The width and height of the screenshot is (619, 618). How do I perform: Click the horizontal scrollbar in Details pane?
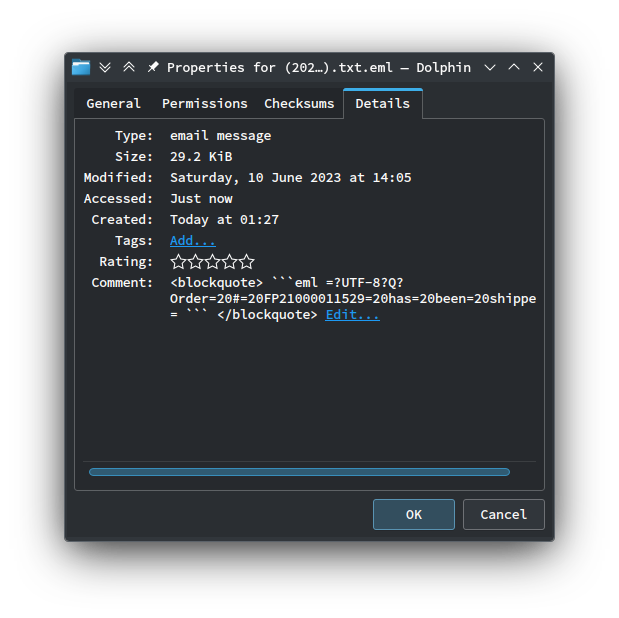pos(299,472)
